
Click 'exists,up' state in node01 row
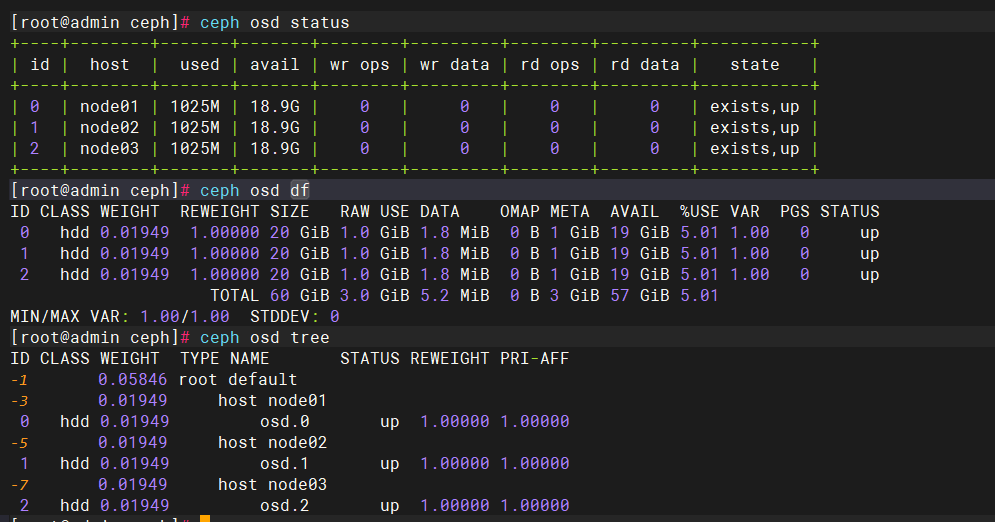point(754,107)
